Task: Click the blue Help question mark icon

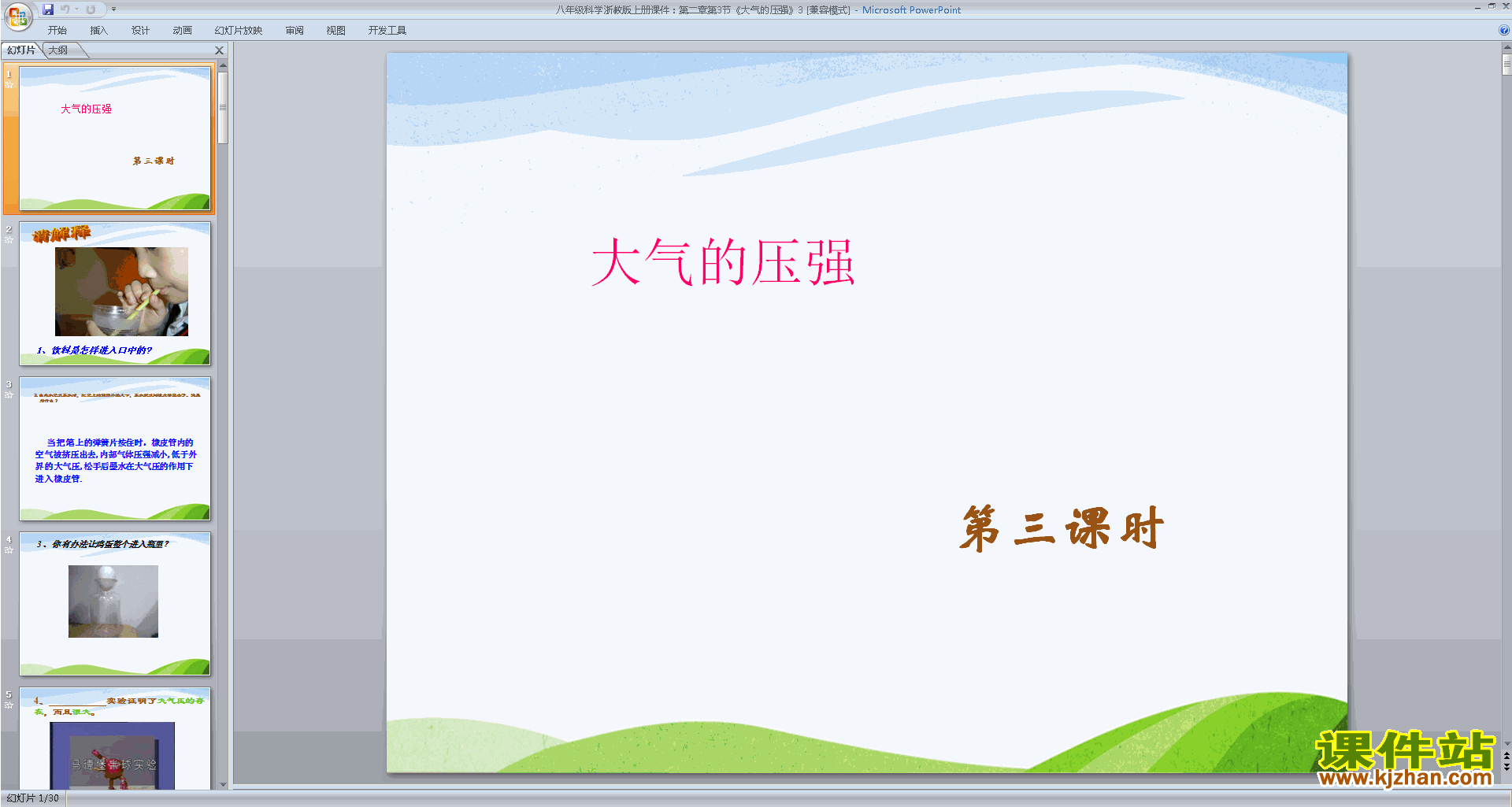Action: tap(1504, 31)
